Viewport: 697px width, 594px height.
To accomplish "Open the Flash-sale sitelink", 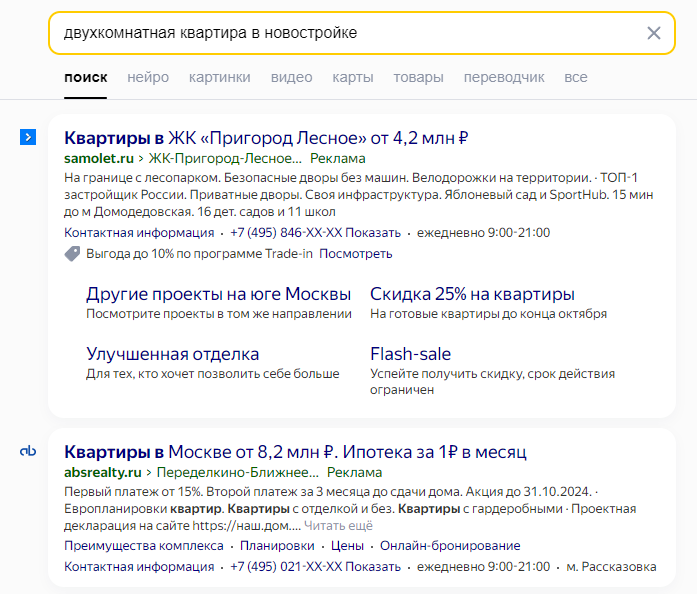I will (x=410, y=354).
